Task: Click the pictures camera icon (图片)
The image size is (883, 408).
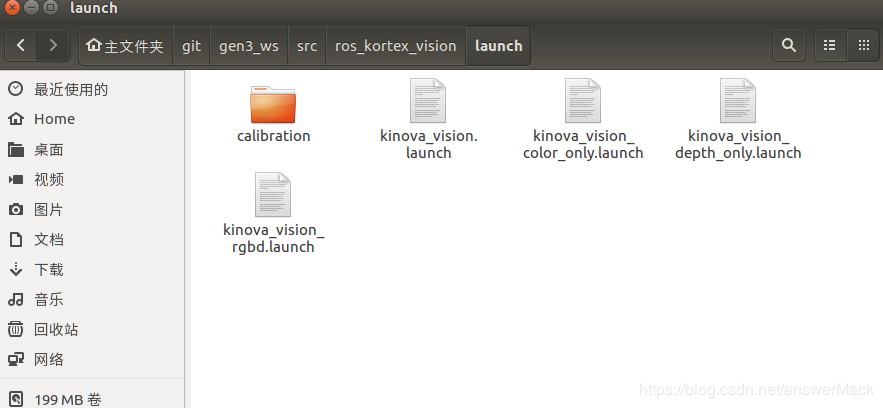Action: click(x=16, y=209)
